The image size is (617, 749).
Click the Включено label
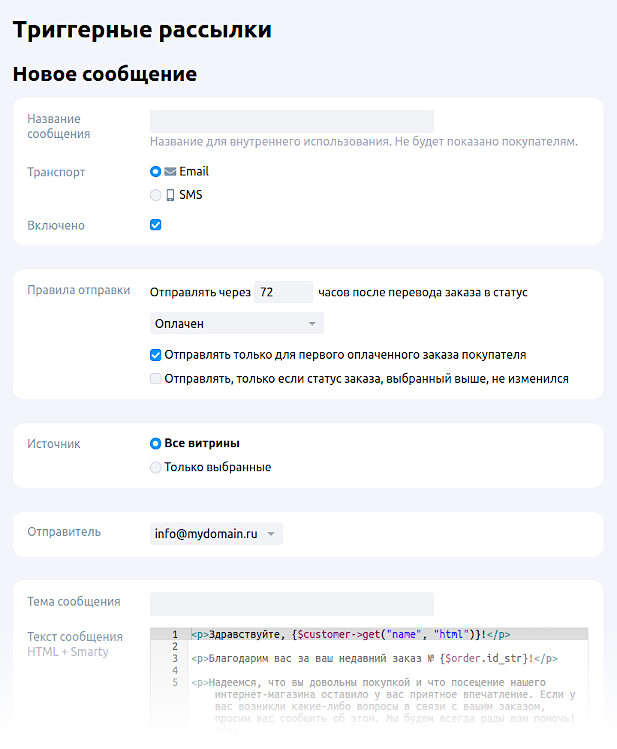point(56,225)
